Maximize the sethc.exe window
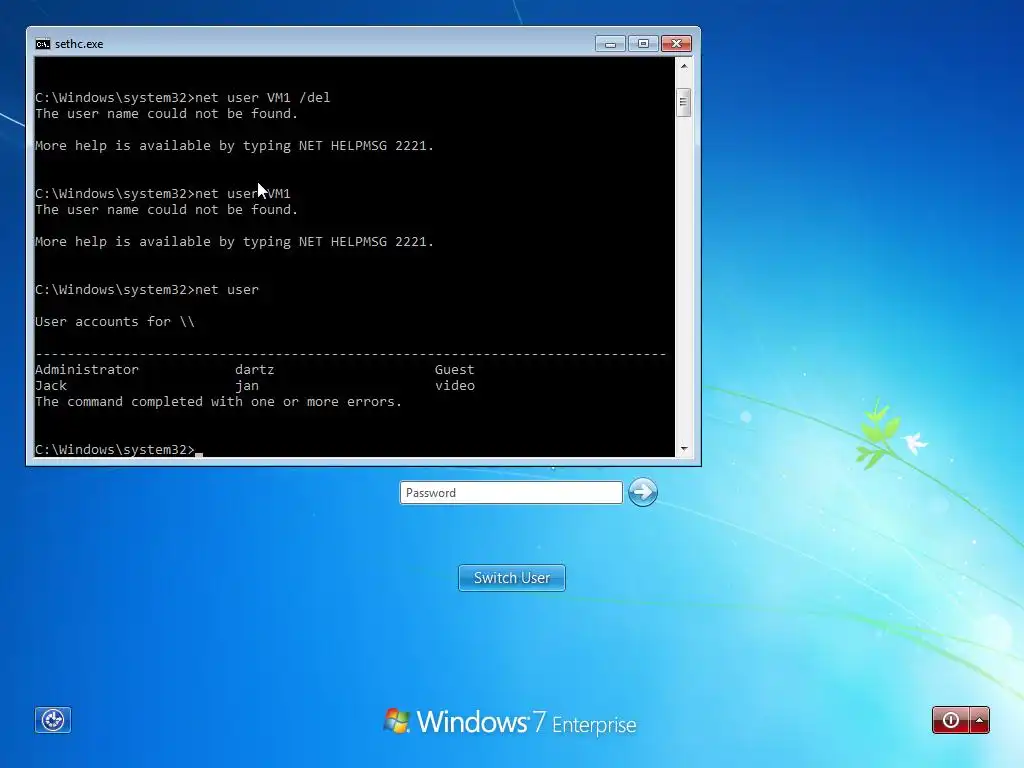1024x768 pixels. coord(643,44)
